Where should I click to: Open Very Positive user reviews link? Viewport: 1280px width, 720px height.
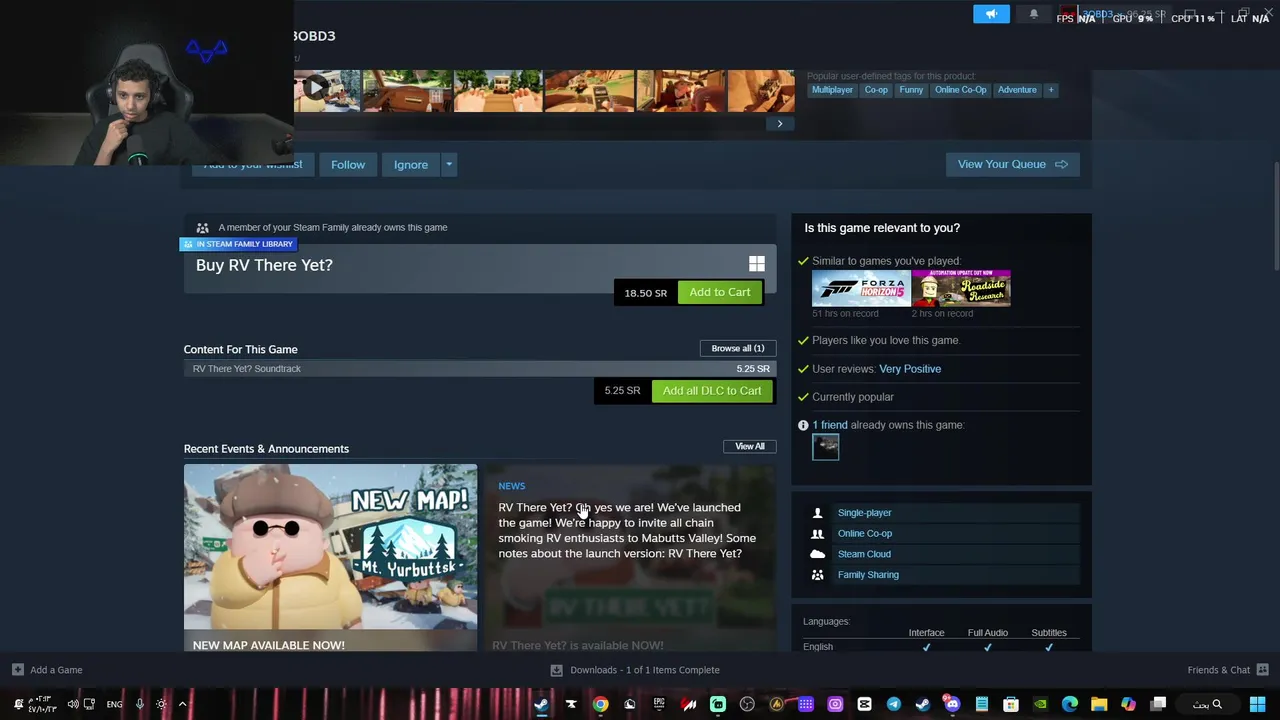(910, 369)
